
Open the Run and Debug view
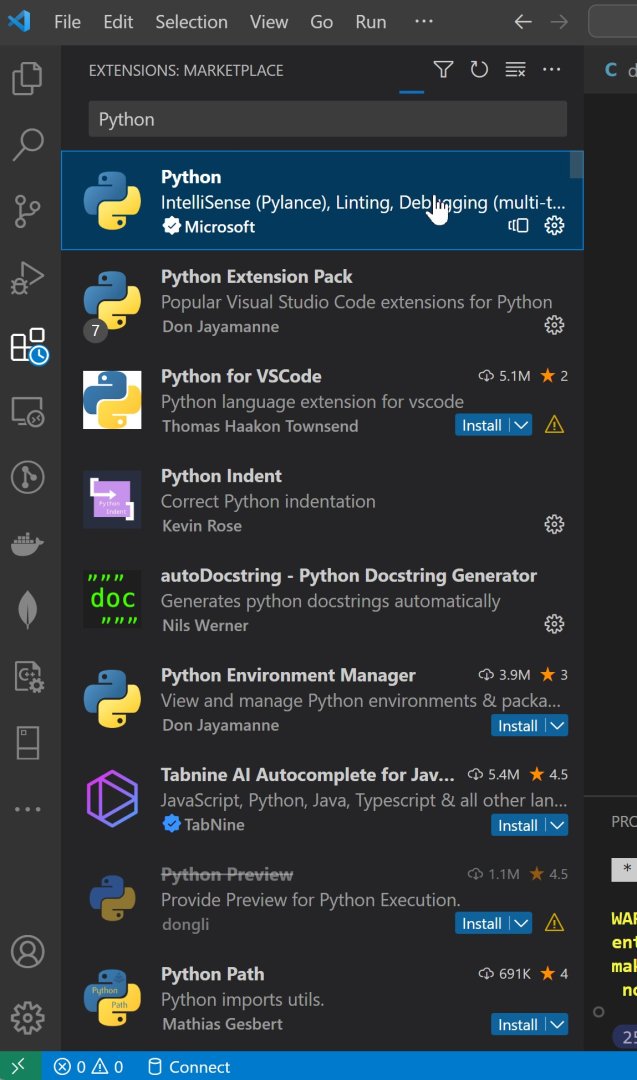[28, 278]
